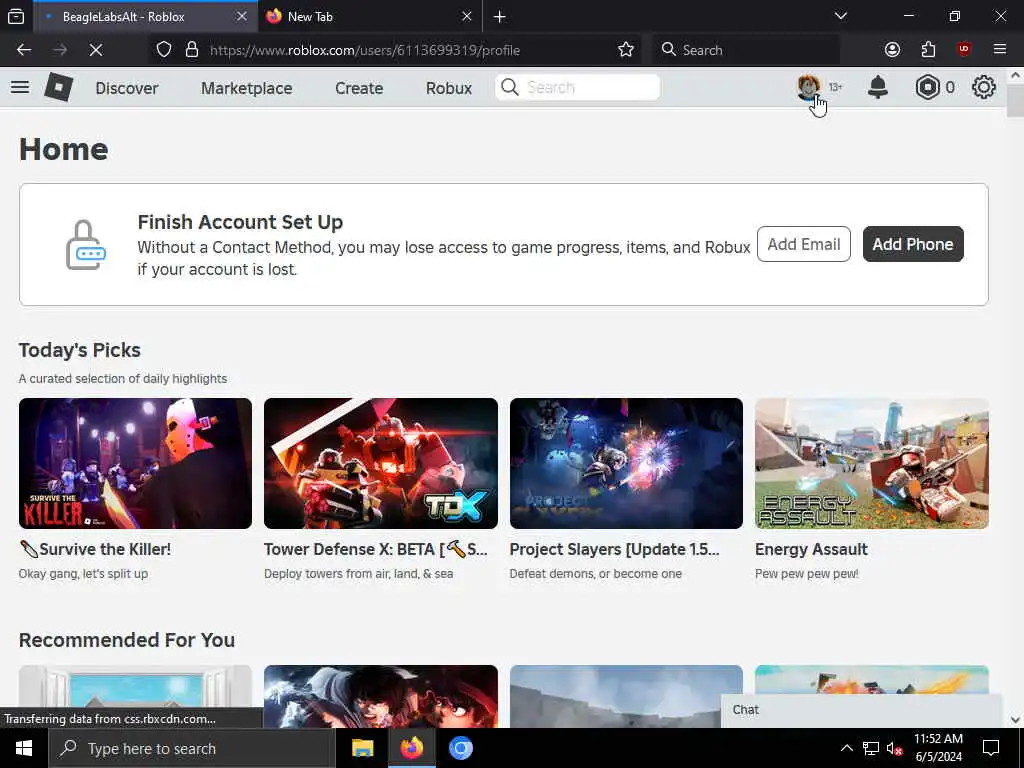This screenshot has height=768, width=1024.
Task: Open the Create menu
Action: 359,88
